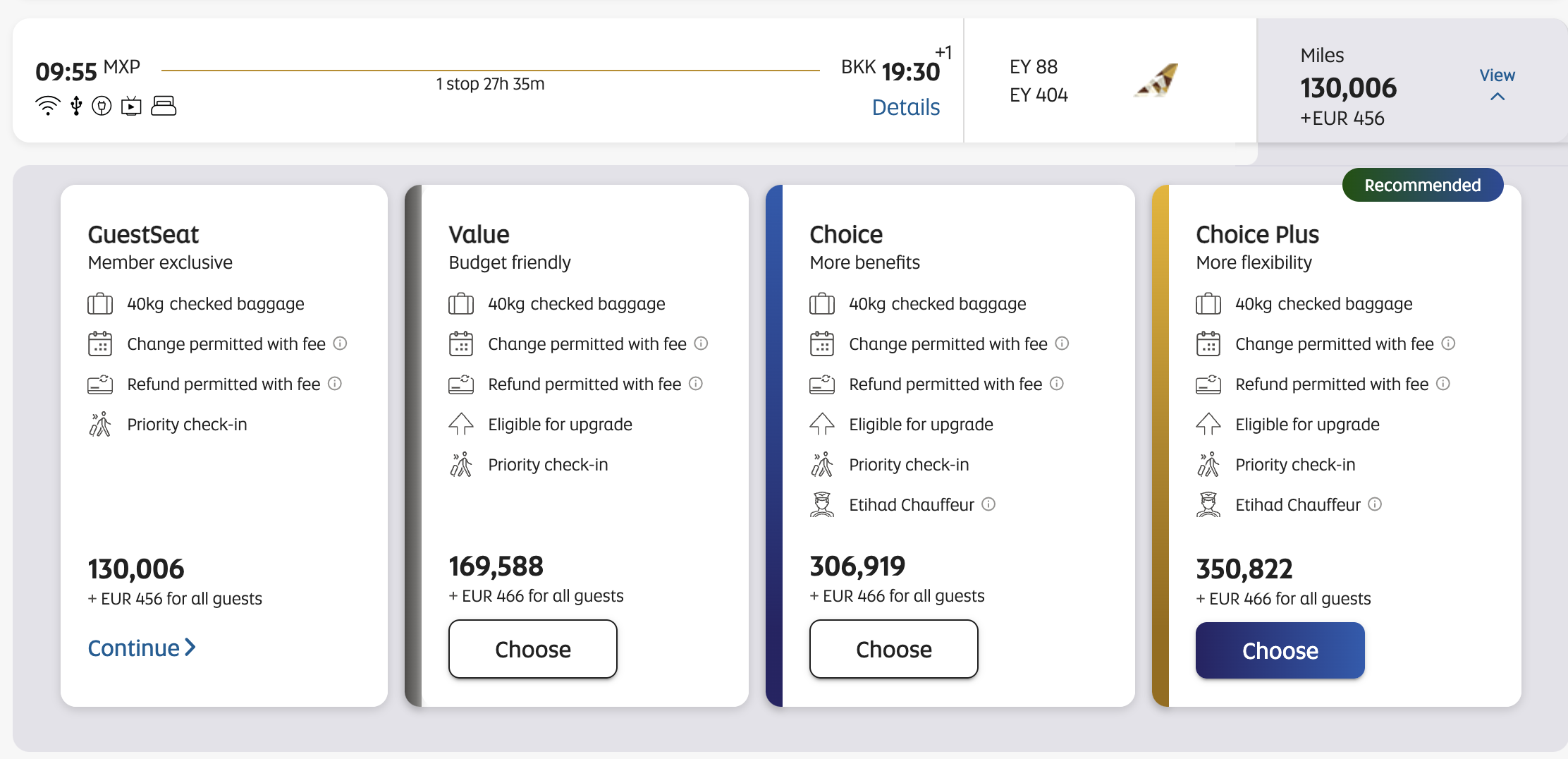Open info for Choice refund fee
The height and width of the screenshot is (759, 1568).
tap(1057, 384)
